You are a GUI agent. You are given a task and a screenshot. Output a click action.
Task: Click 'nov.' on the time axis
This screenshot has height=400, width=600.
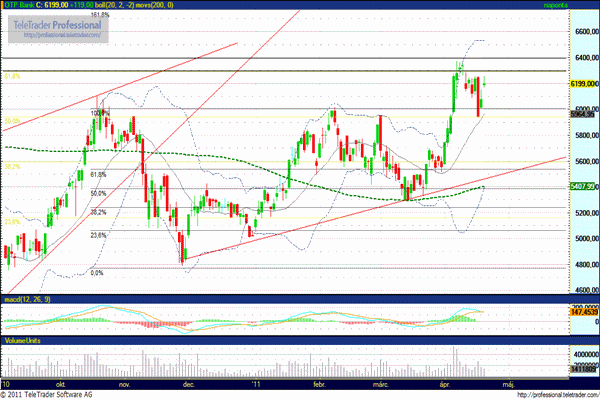point(124,382)
